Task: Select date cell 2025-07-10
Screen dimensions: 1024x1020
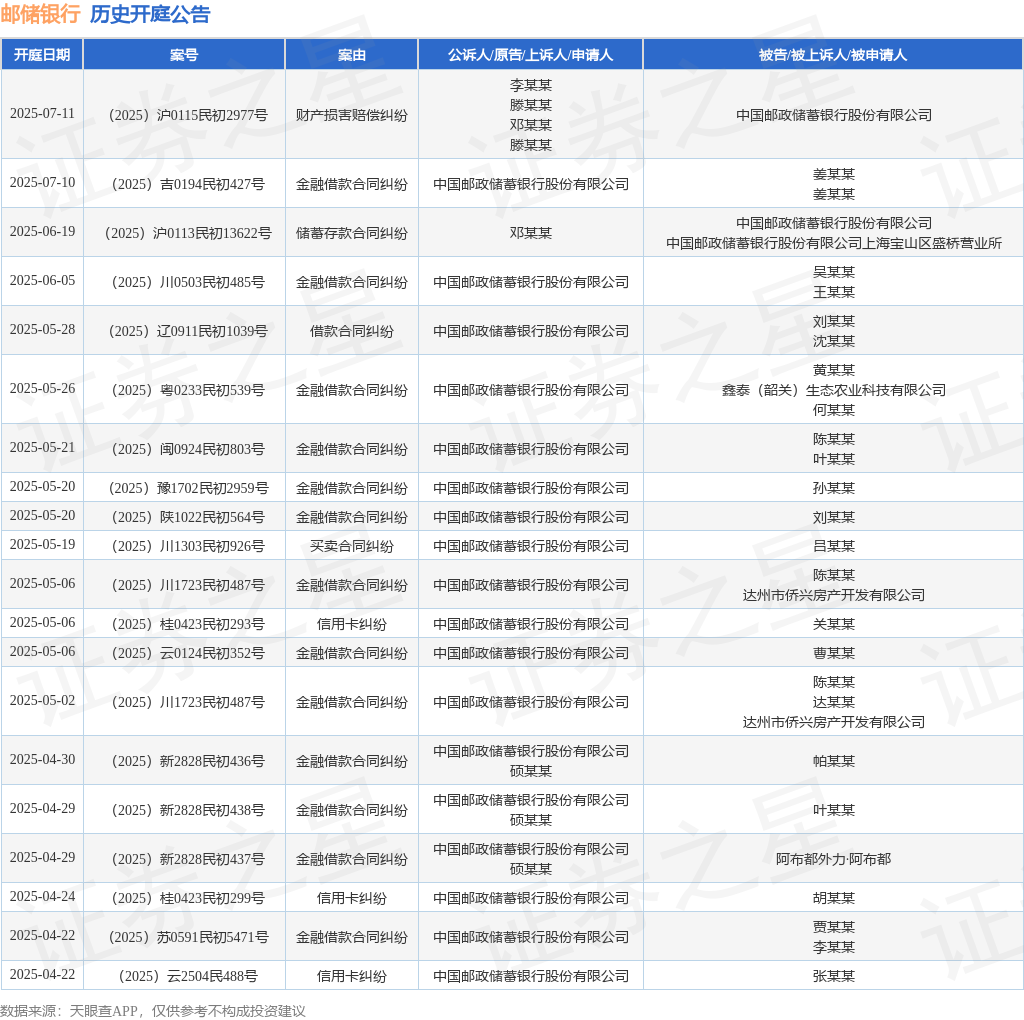Action: [x=42, y=183]
